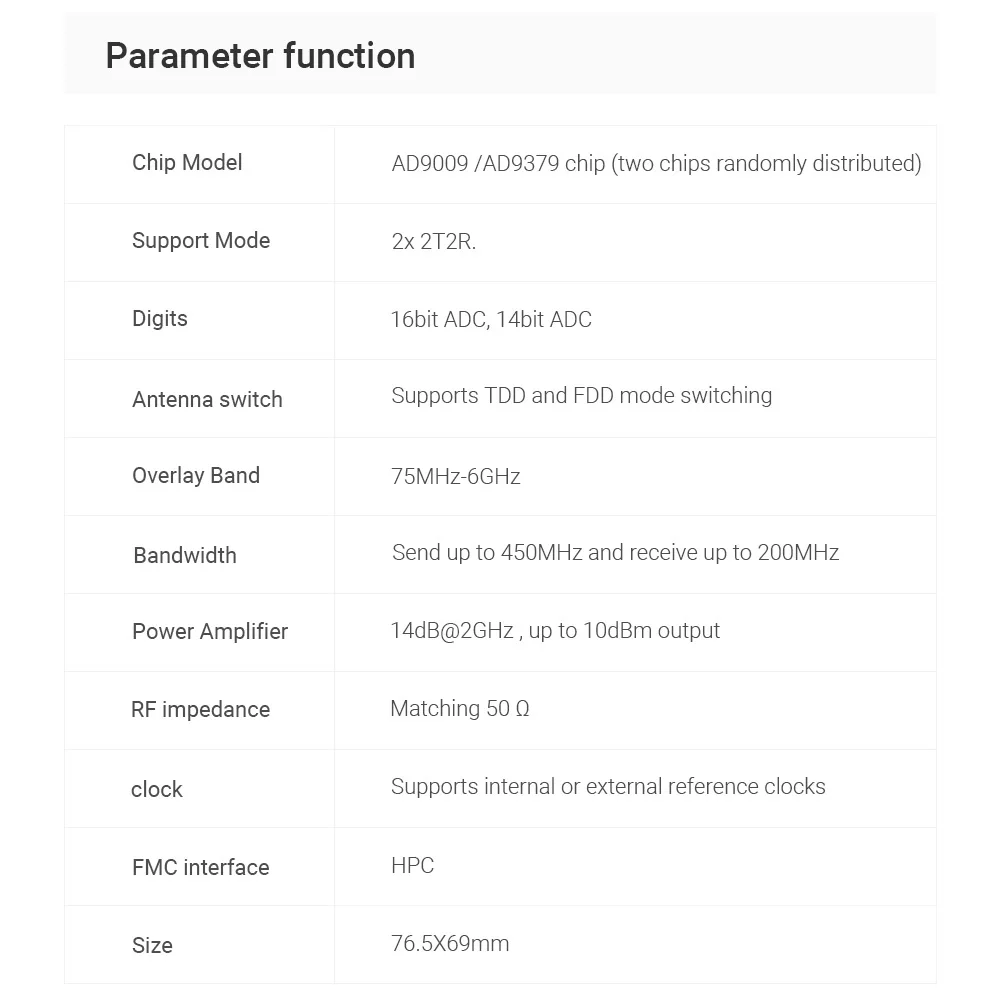Select the Chip Model label
Screen dimensions: 1000x1000
click(x=187, y=163)
